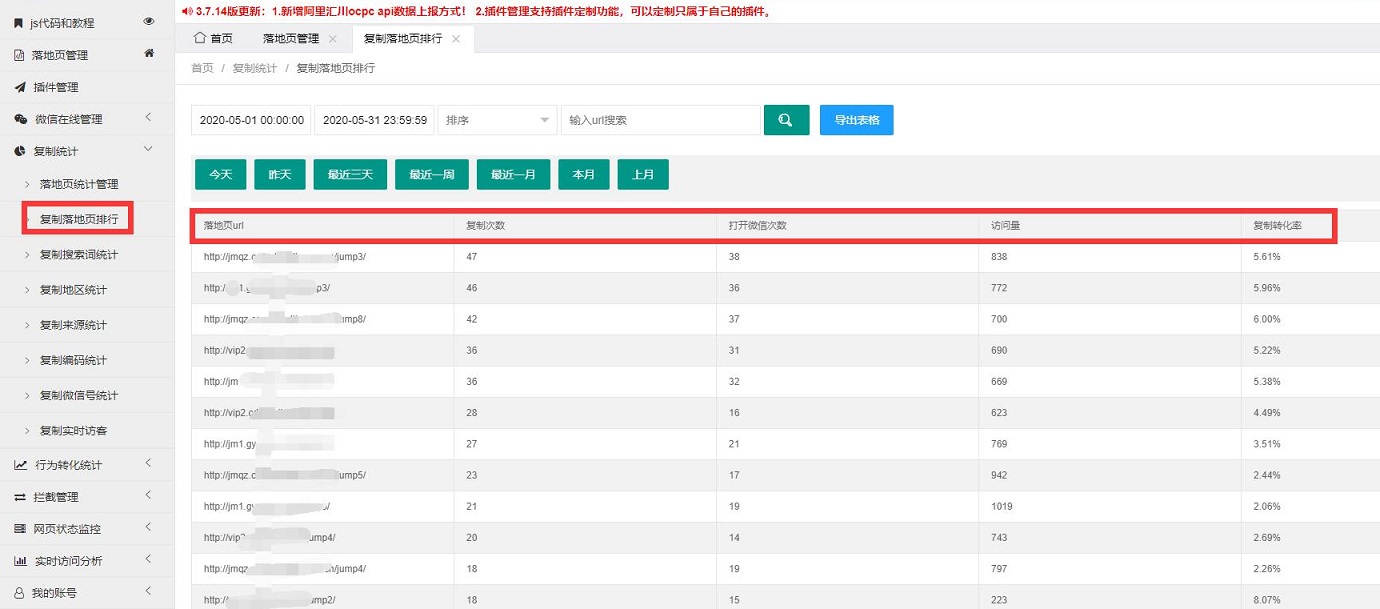This screenshot has width=1380, height=609.
Task: Click the line chart 行为转化统计 icon
Action: click(x=20, y=465)
